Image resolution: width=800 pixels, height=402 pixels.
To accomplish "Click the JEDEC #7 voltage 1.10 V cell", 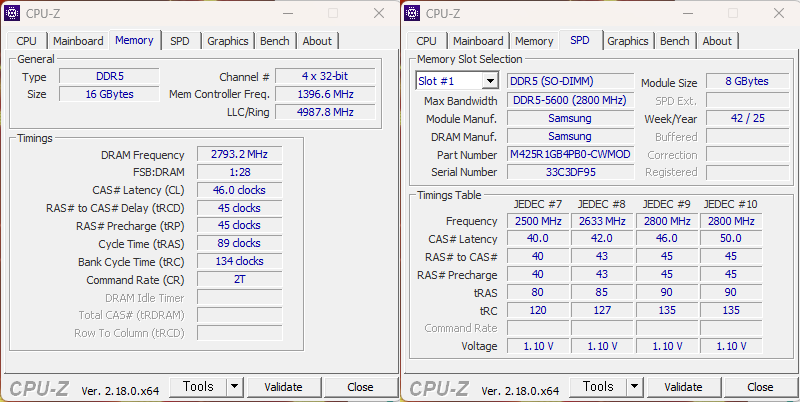I will [538, 346].
